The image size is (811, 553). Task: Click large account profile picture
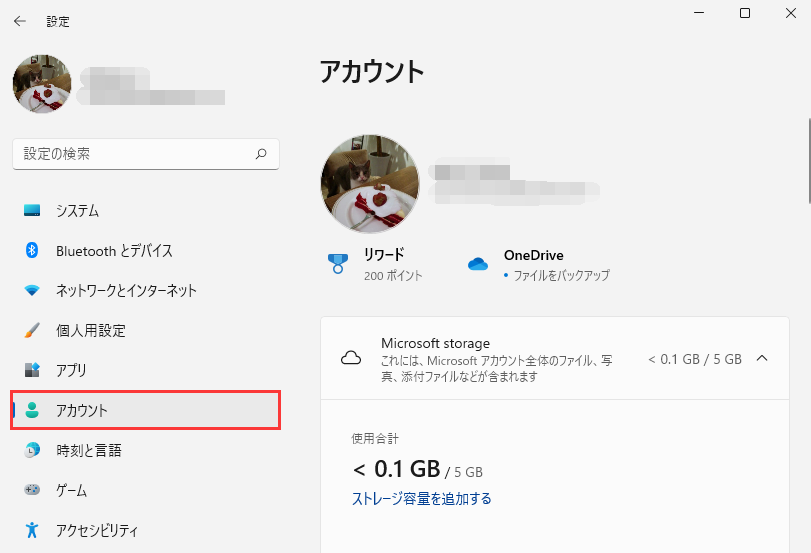point(370,184)
